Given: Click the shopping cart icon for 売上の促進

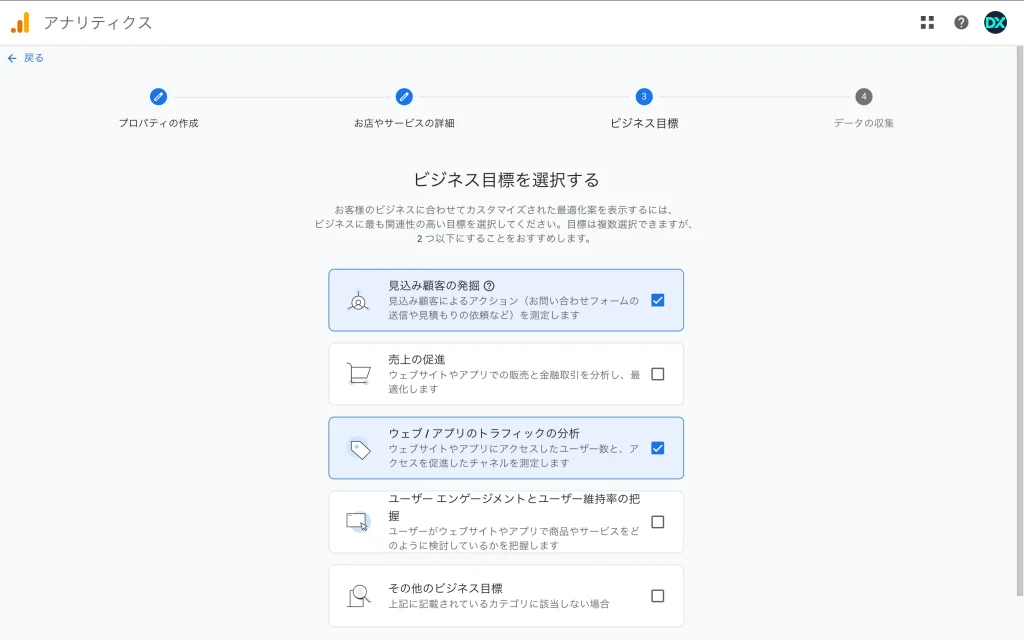Looking at the screenshot, I should point(358,374).
